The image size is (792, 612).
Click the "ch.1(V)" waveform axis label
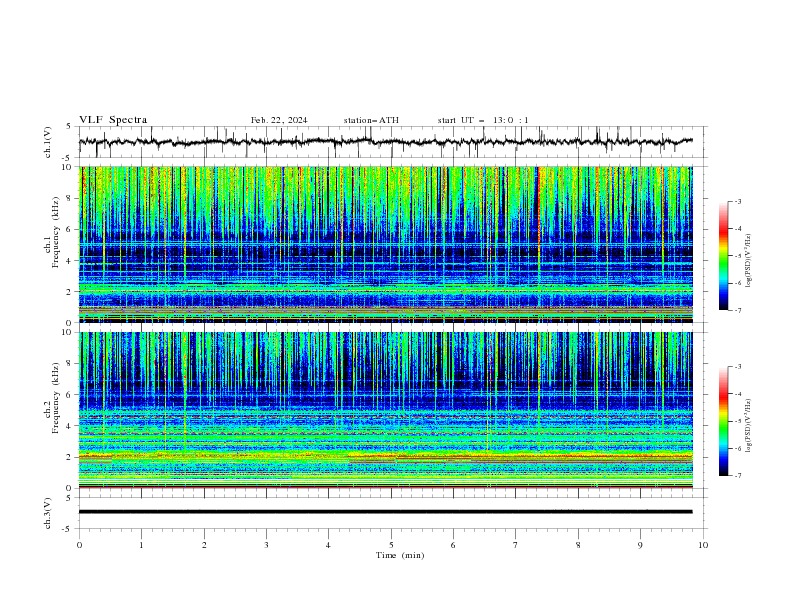point(48,142)
